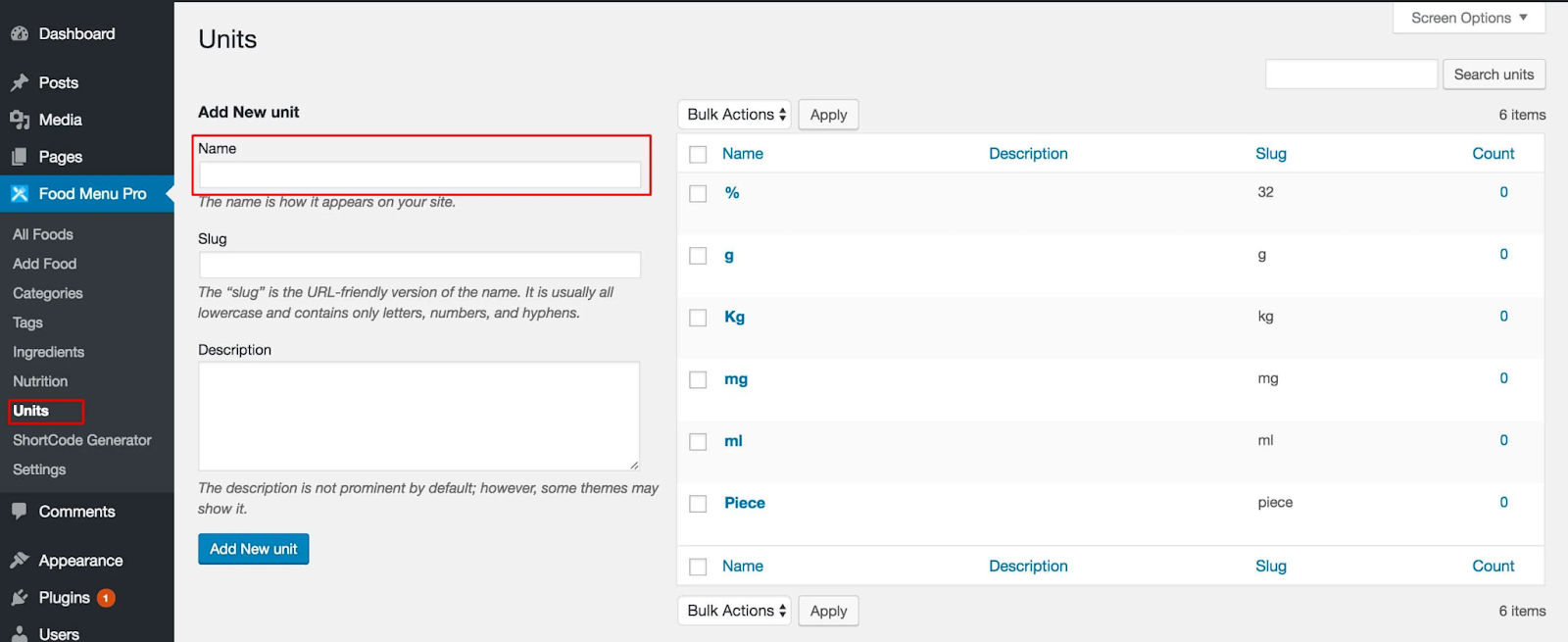Image resolution: width=1568 pixels, height=642 pixels.
Task: Click the Pages icon in sidebar
Action: pyautogui.click(x=20, y=157)
